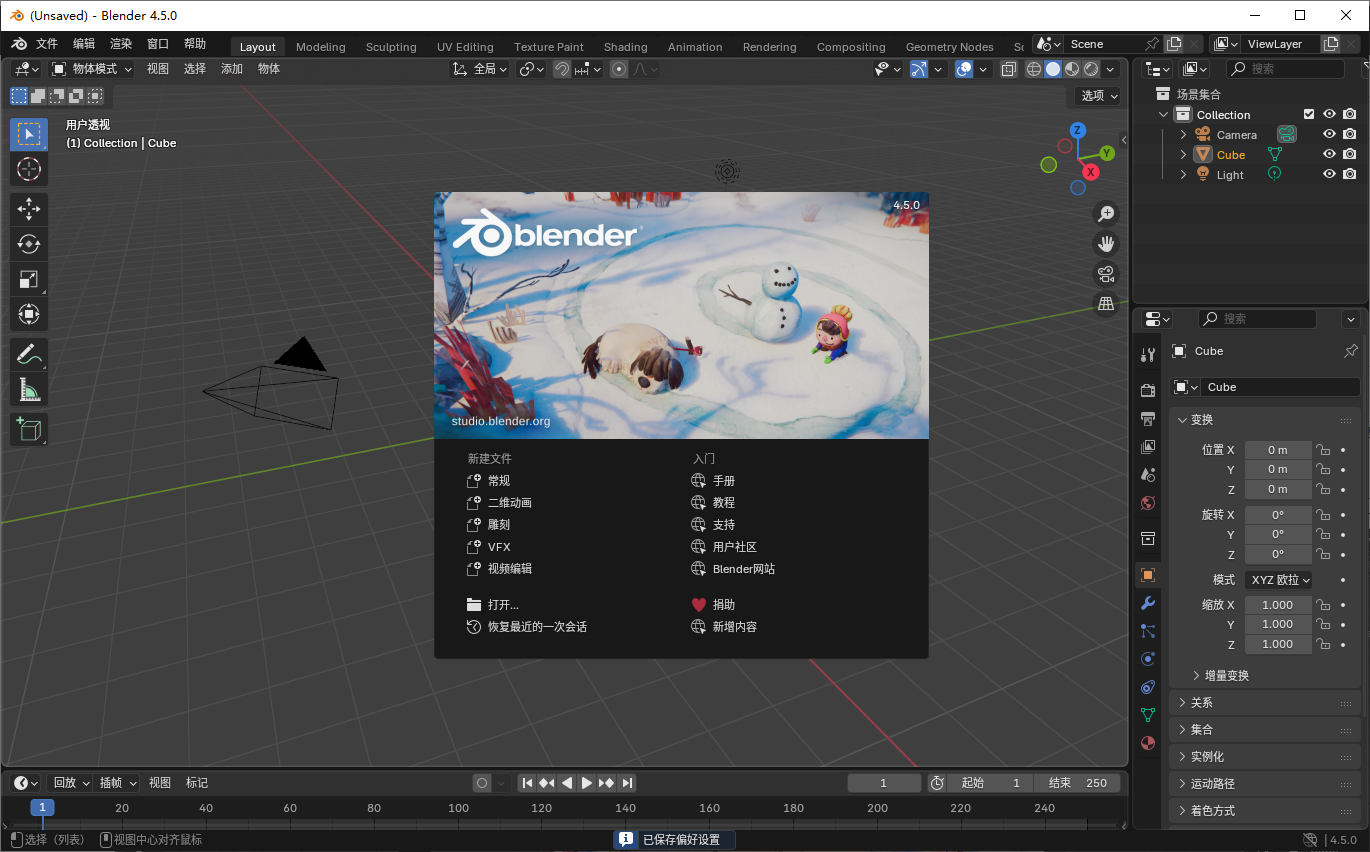The width and height of the screenshot is (1370, 852).
Task: Select the Transform tool
Action: [x=29, y=315]
